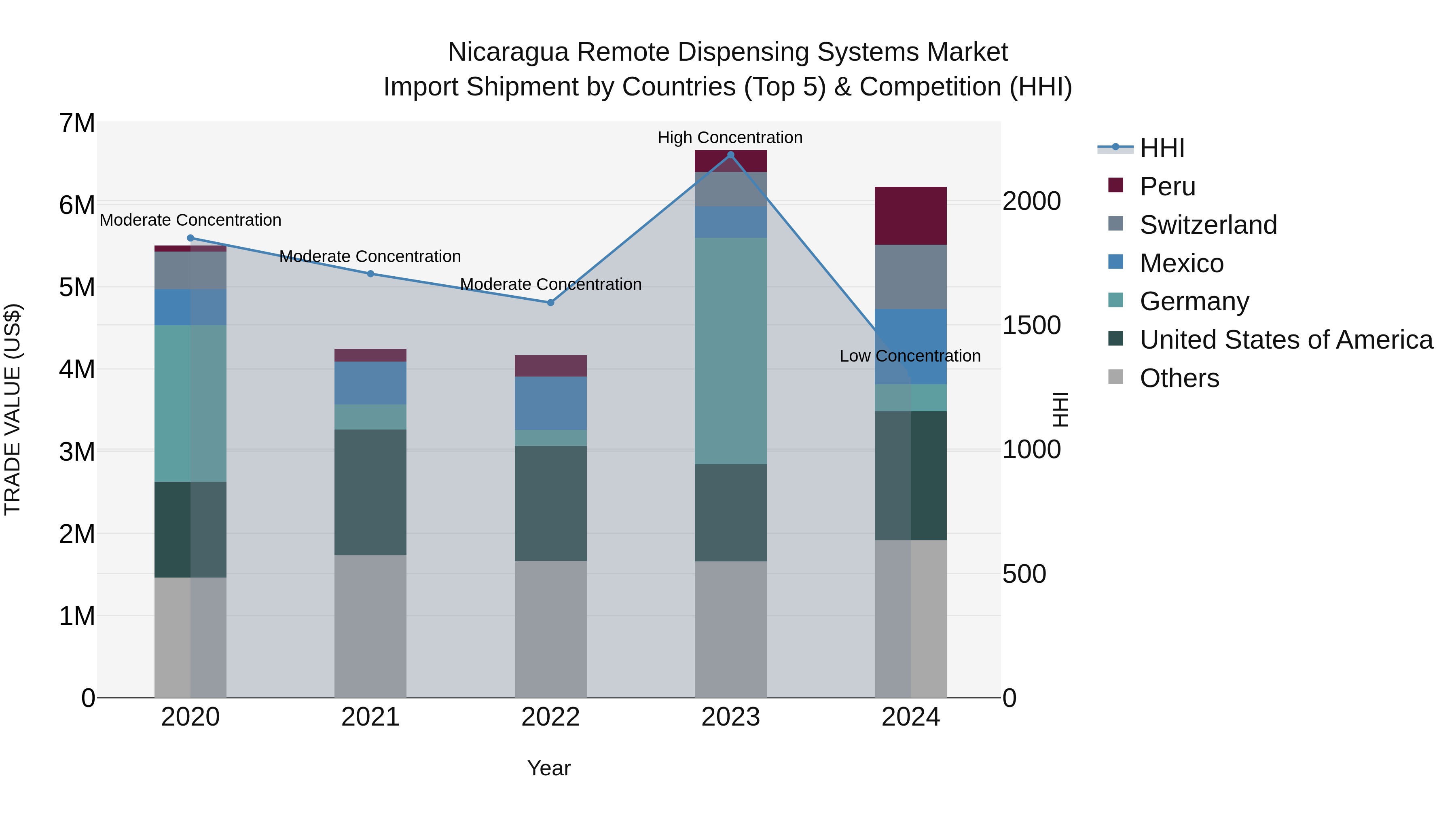This screenshot has height=819, width=1456.
Task: Click the Peru legend color swatch
Action: (x=1116, y=185)
